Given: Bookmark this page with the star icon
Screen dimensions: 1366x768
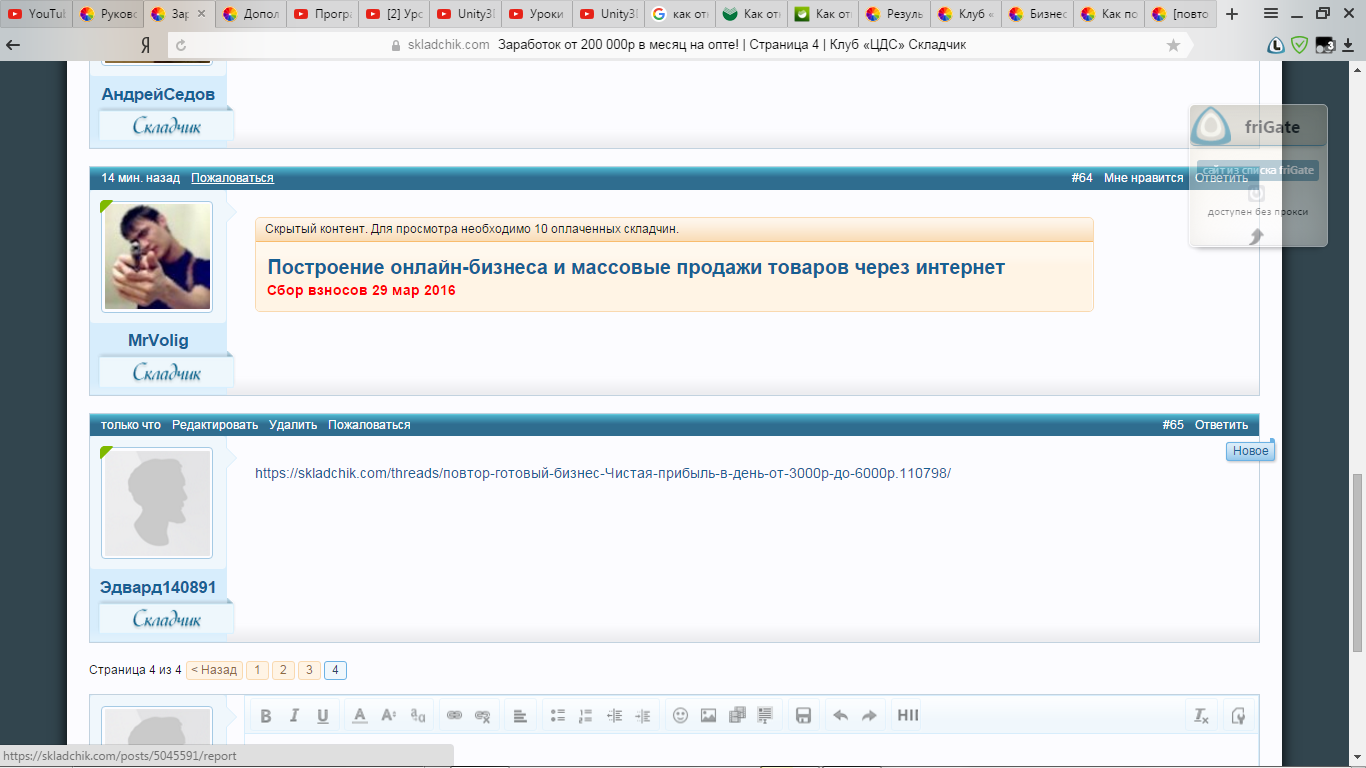Looking at the screenshot, I should pos(1173,45).
